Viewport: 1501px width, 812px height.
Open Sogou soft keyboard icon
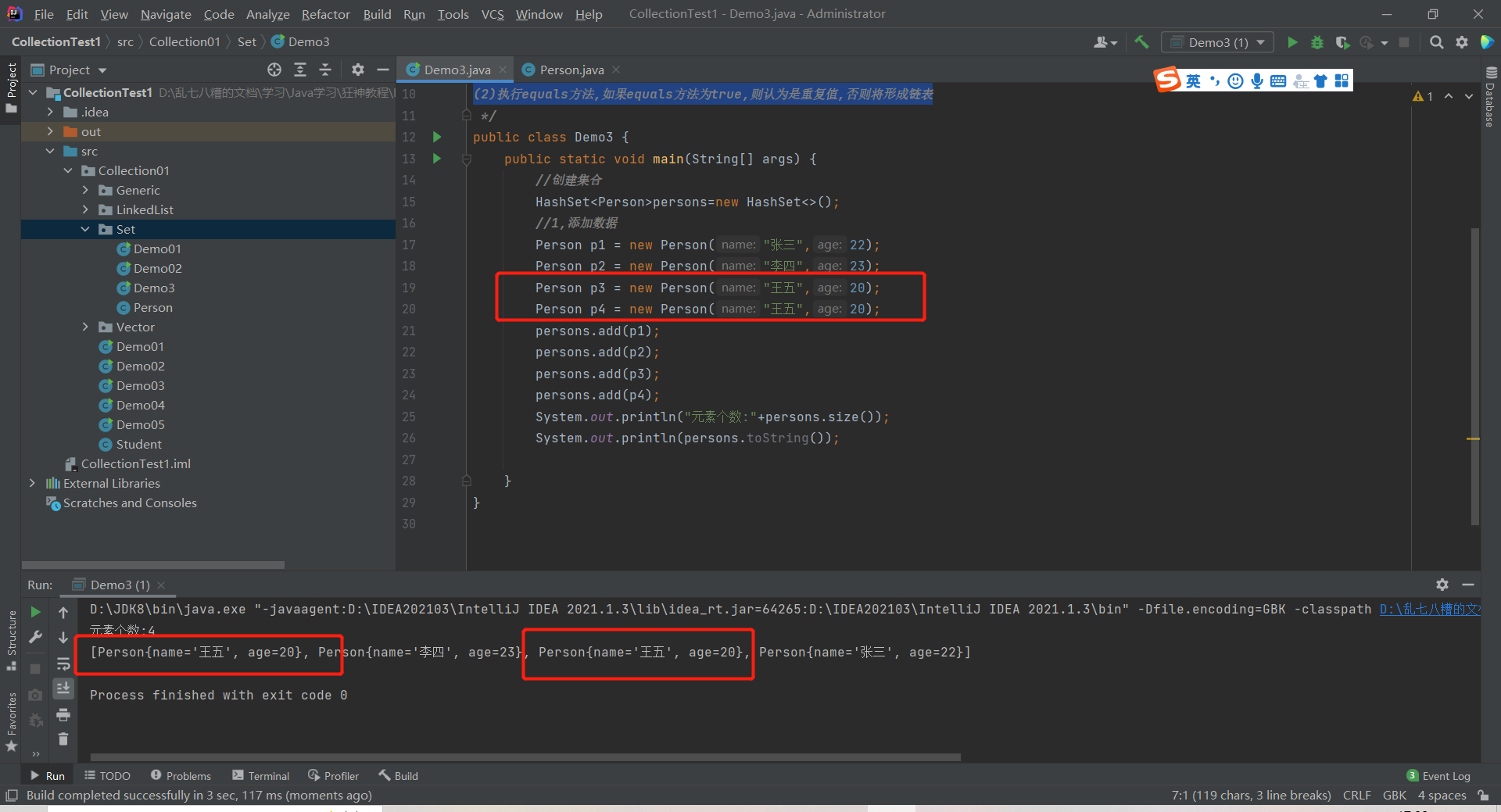click(1278, 80)
